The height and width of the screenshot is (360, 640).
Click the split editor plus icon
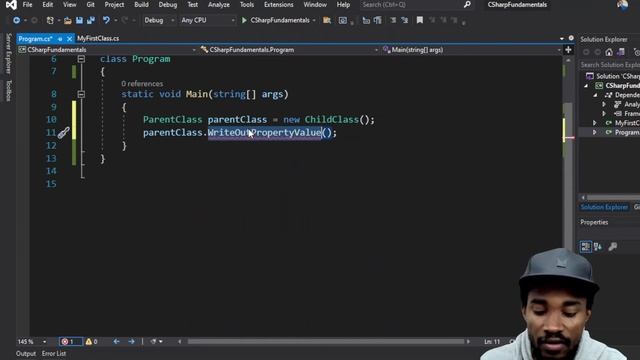568,50
